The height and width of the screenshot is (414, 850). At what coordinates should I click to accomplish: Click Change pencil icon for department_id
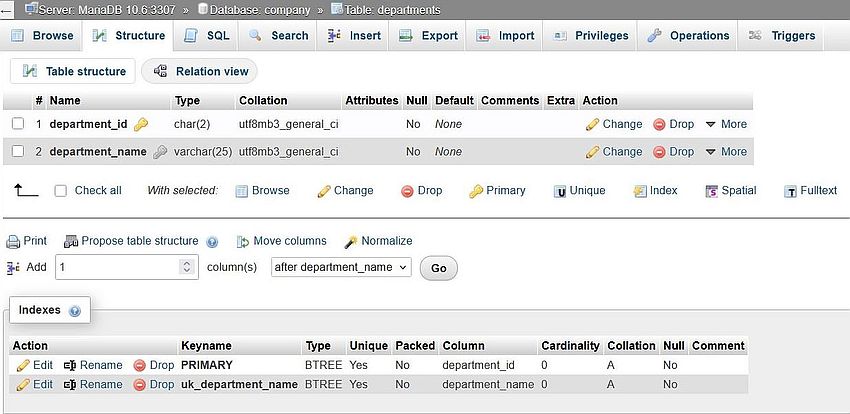click(593, 125)
